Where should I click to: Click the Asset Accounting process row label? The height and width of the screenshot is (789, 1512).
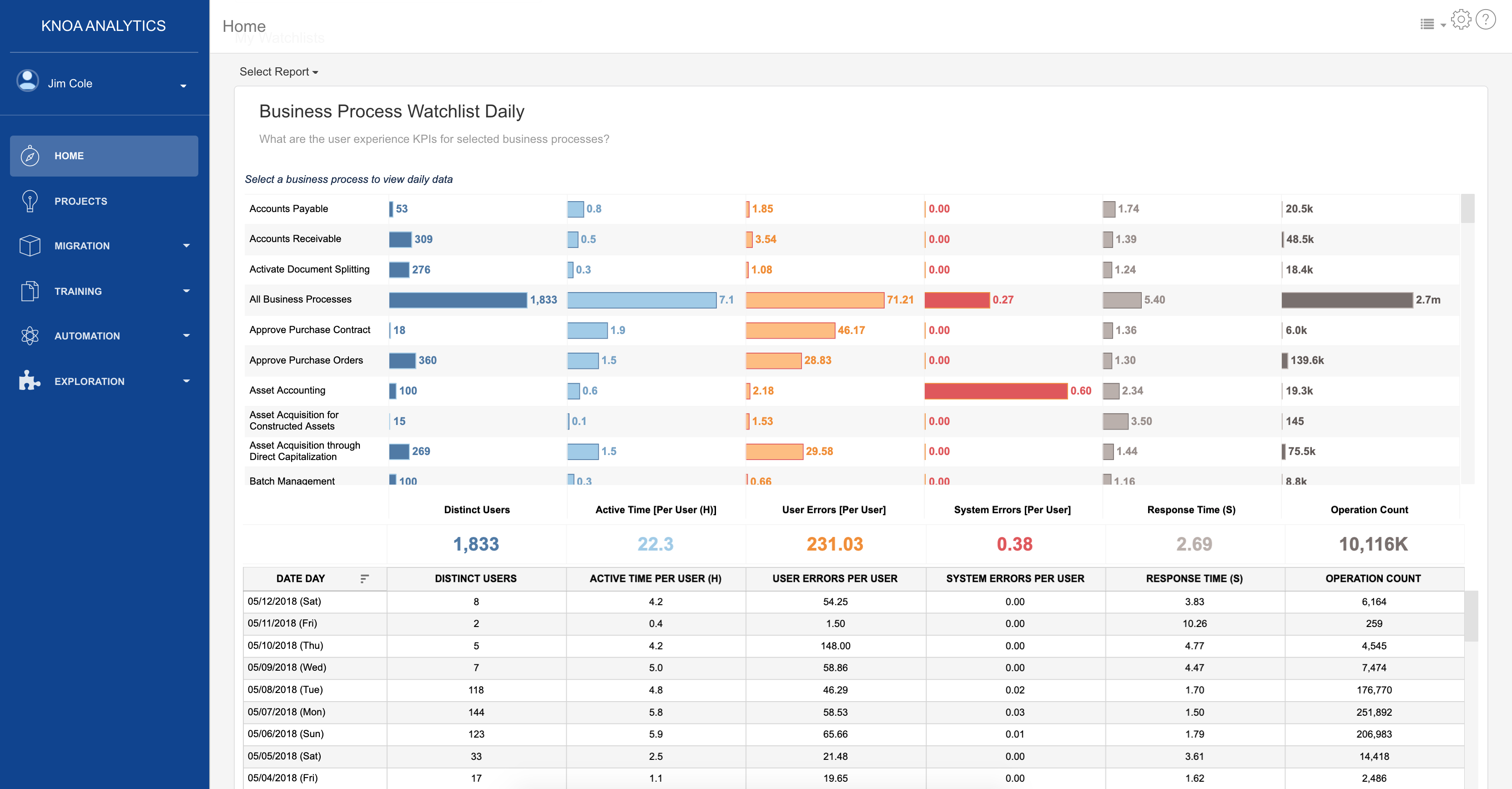287,390
